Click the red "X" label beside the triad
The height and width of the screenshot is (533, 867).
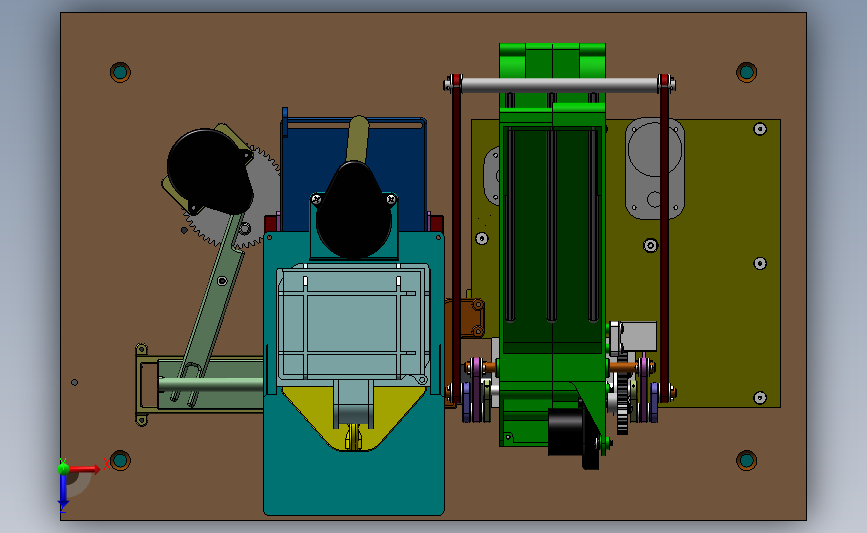click(x=106, y=464)
